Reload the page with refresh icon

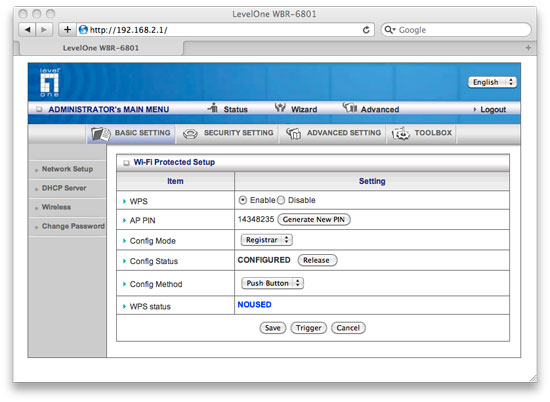point(366,30)
